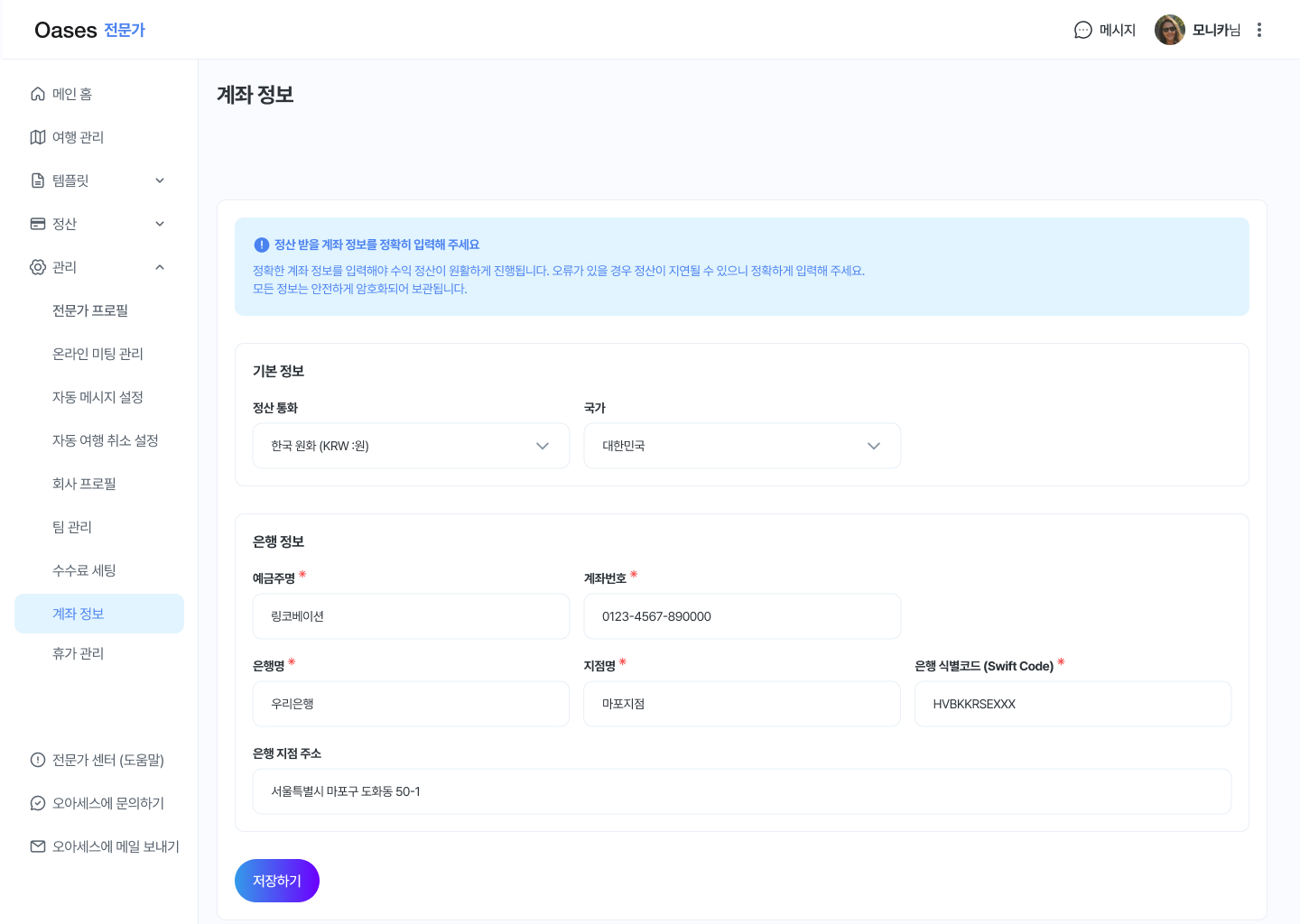
Task: Open 휴가 관리 from the sidebar
Action: point(78,653)
